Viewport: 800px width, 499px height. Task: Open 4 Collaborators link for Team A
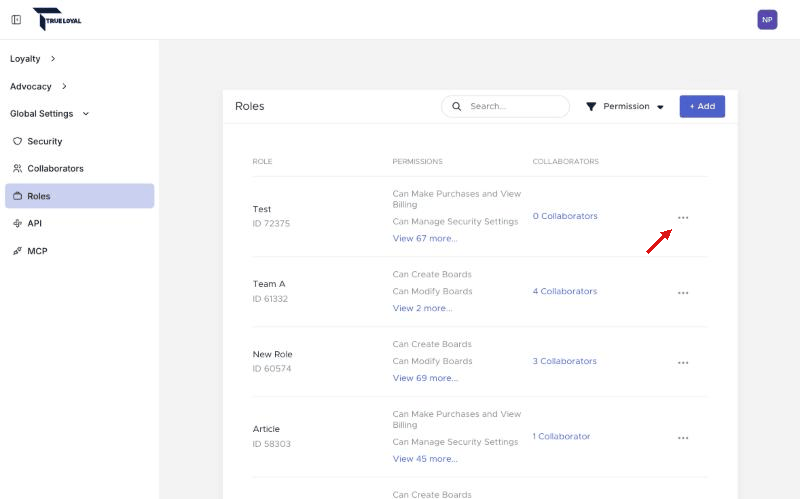pos(565,291)
